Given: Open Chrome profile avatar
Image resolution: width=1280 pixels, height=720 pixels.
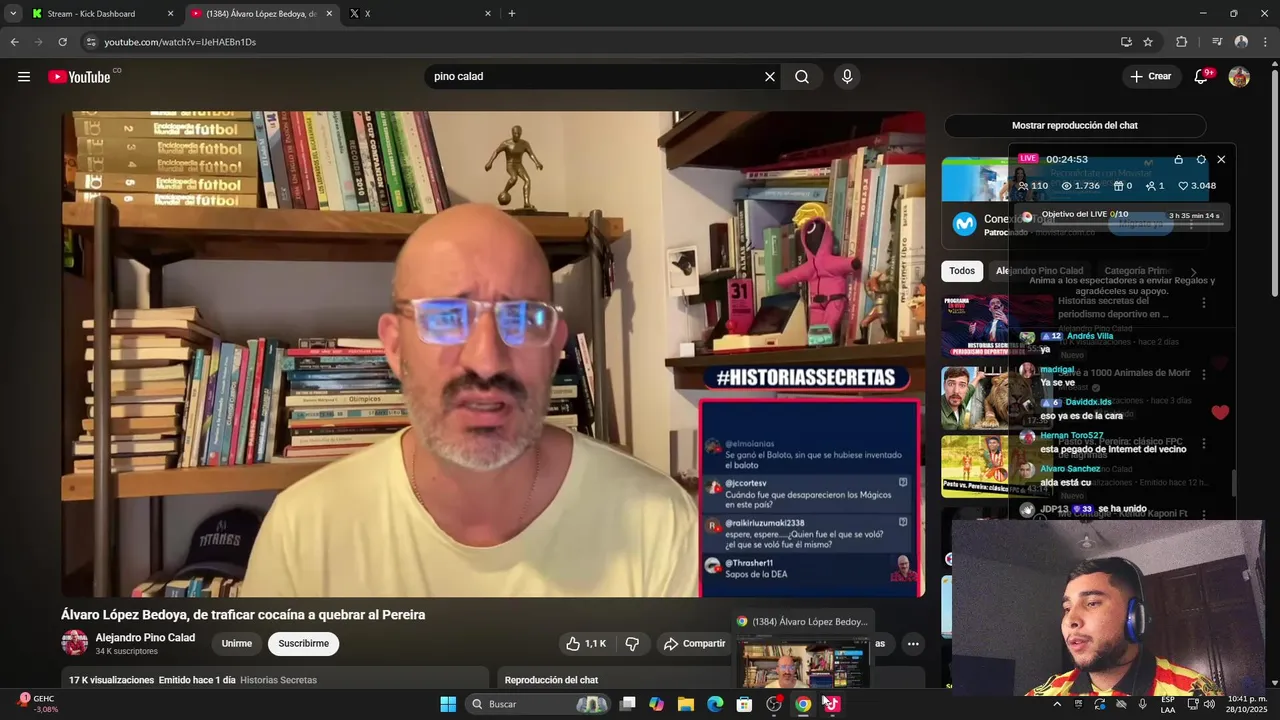Looking at the screenshot, I should coord(1241,42).
